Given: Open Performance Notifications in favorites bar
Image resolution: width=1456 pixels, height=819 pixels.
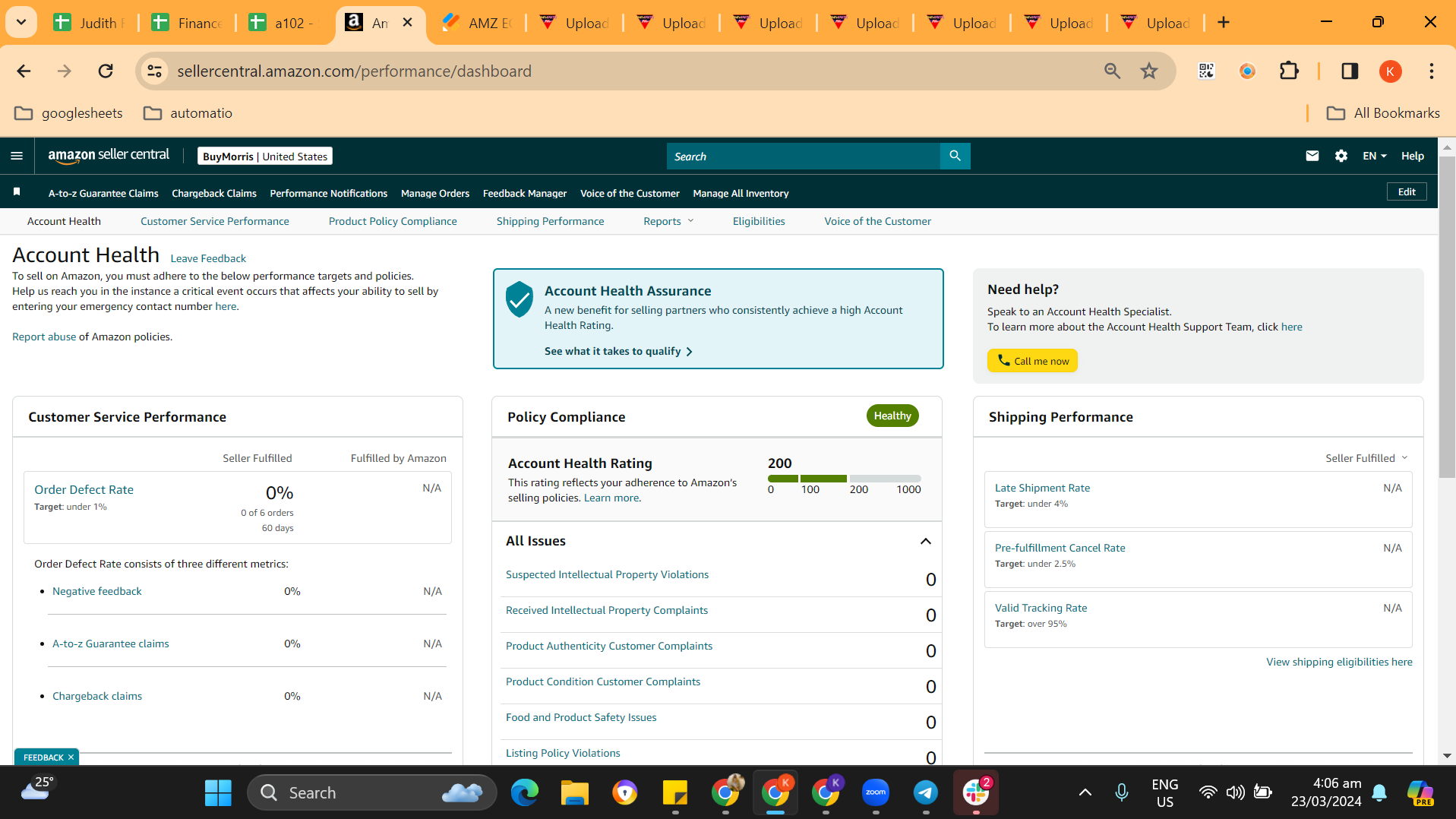Looking at the screenshot, I should [329, 193].
